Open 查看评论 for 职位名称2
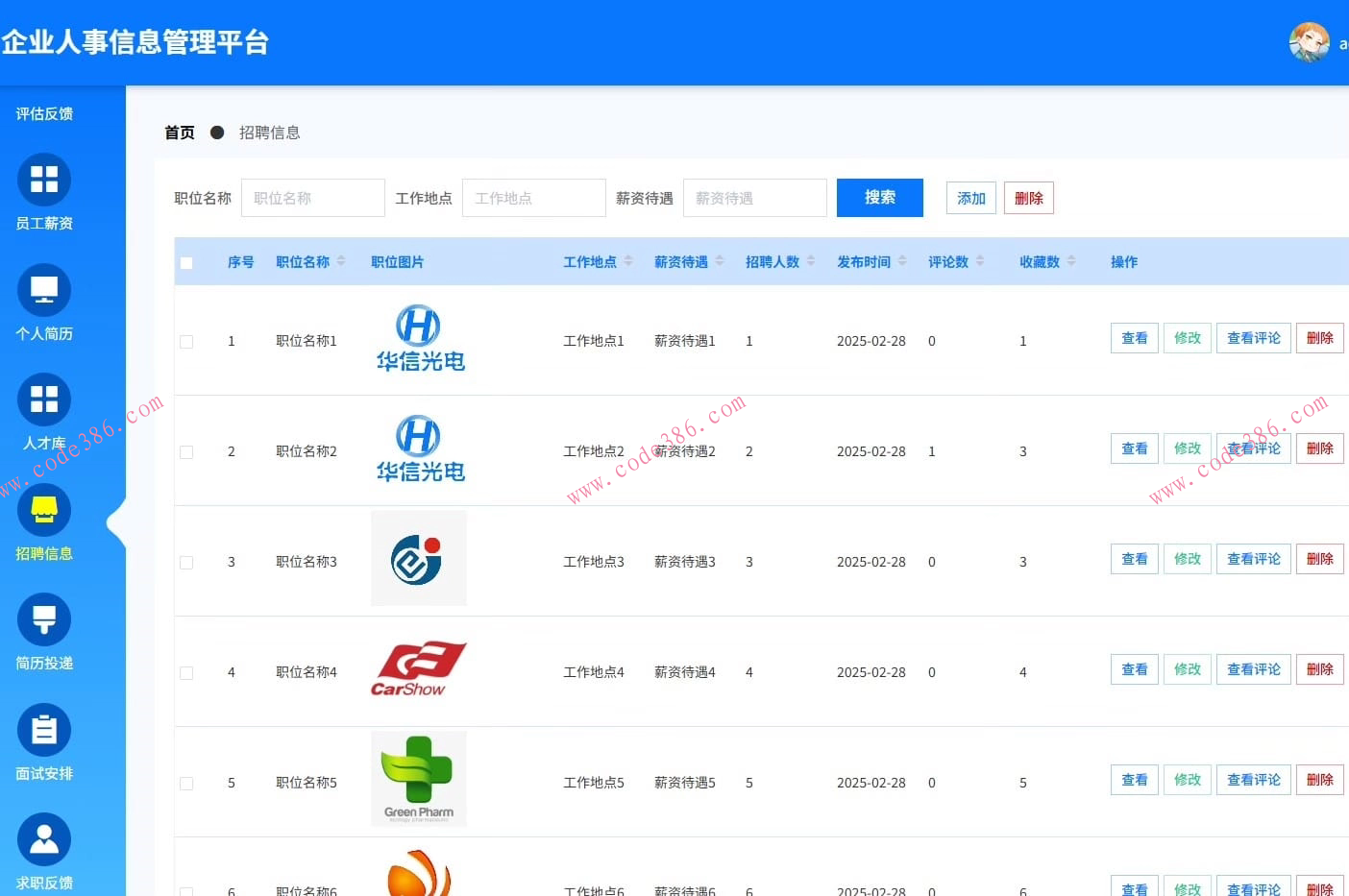The image size is (1349, 896). click(1253, 448)
